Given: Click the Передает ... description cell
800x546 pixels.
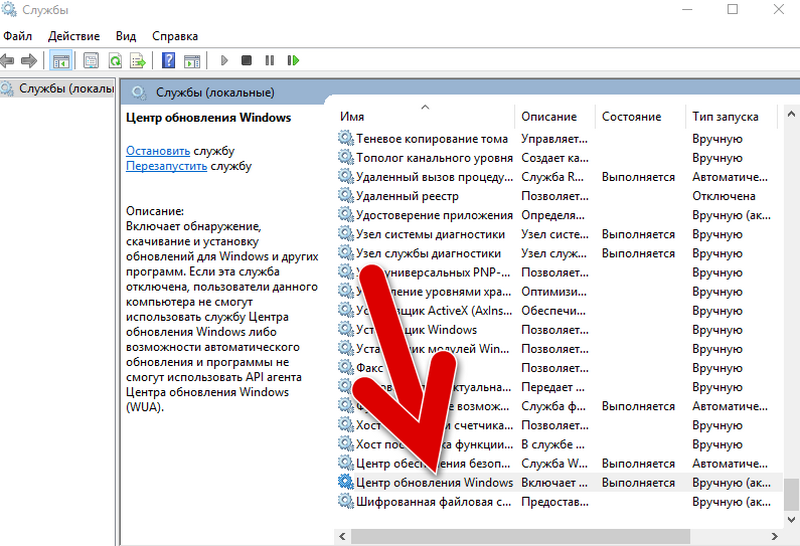Looking at the screenshot, I should coord(553,387).
